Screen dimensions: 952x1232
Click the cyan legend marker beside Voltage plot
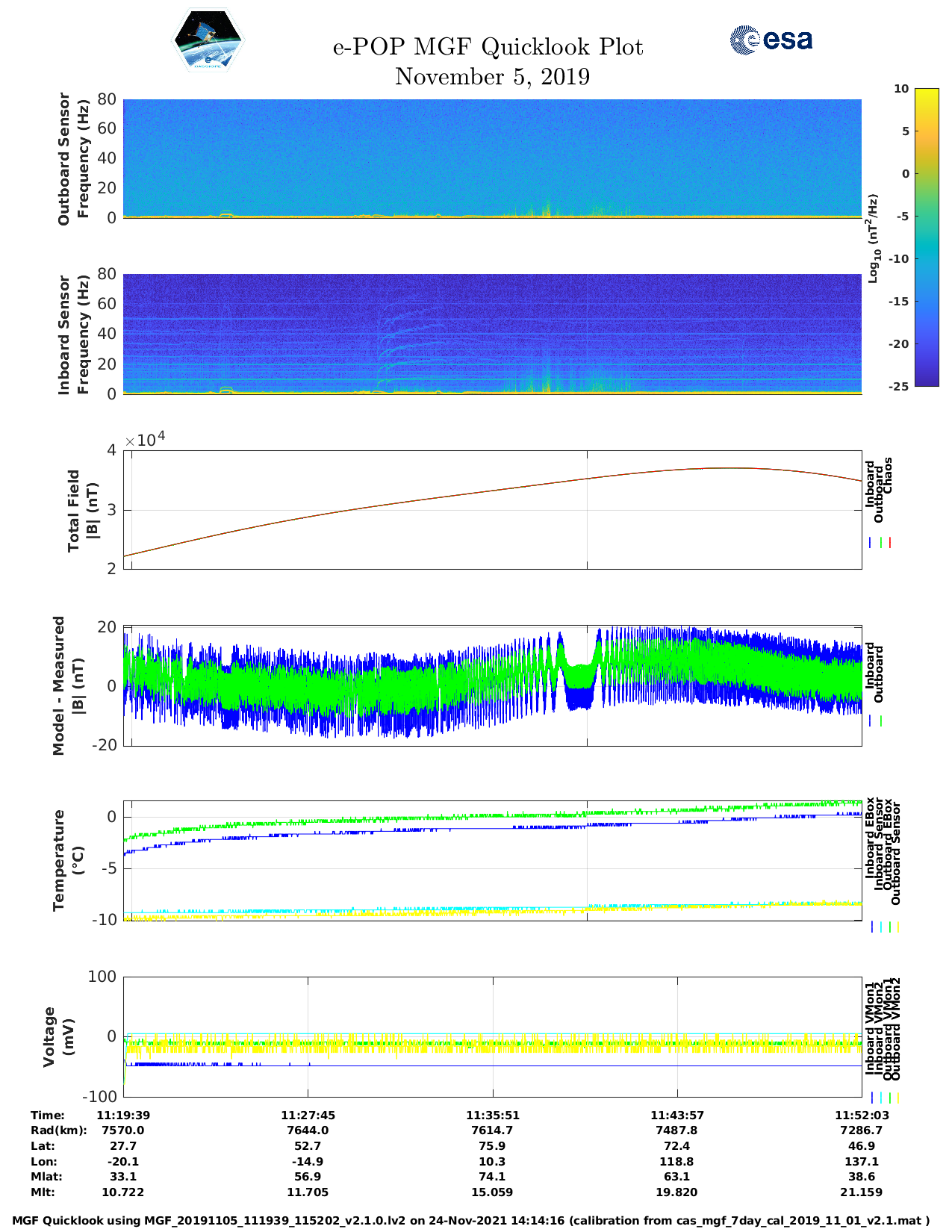[x=881, y=1098]
